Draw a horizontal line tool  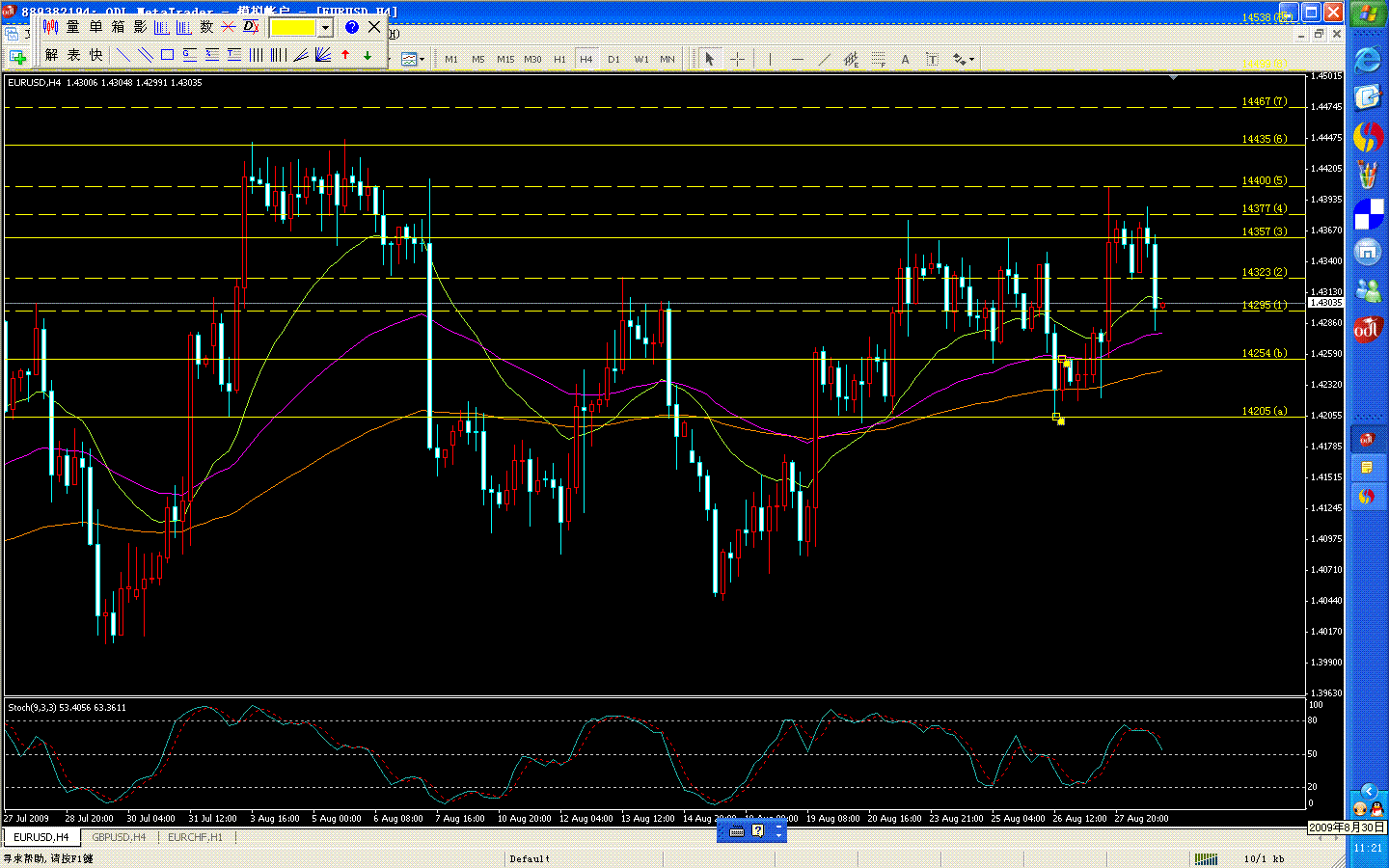[797, 59]
